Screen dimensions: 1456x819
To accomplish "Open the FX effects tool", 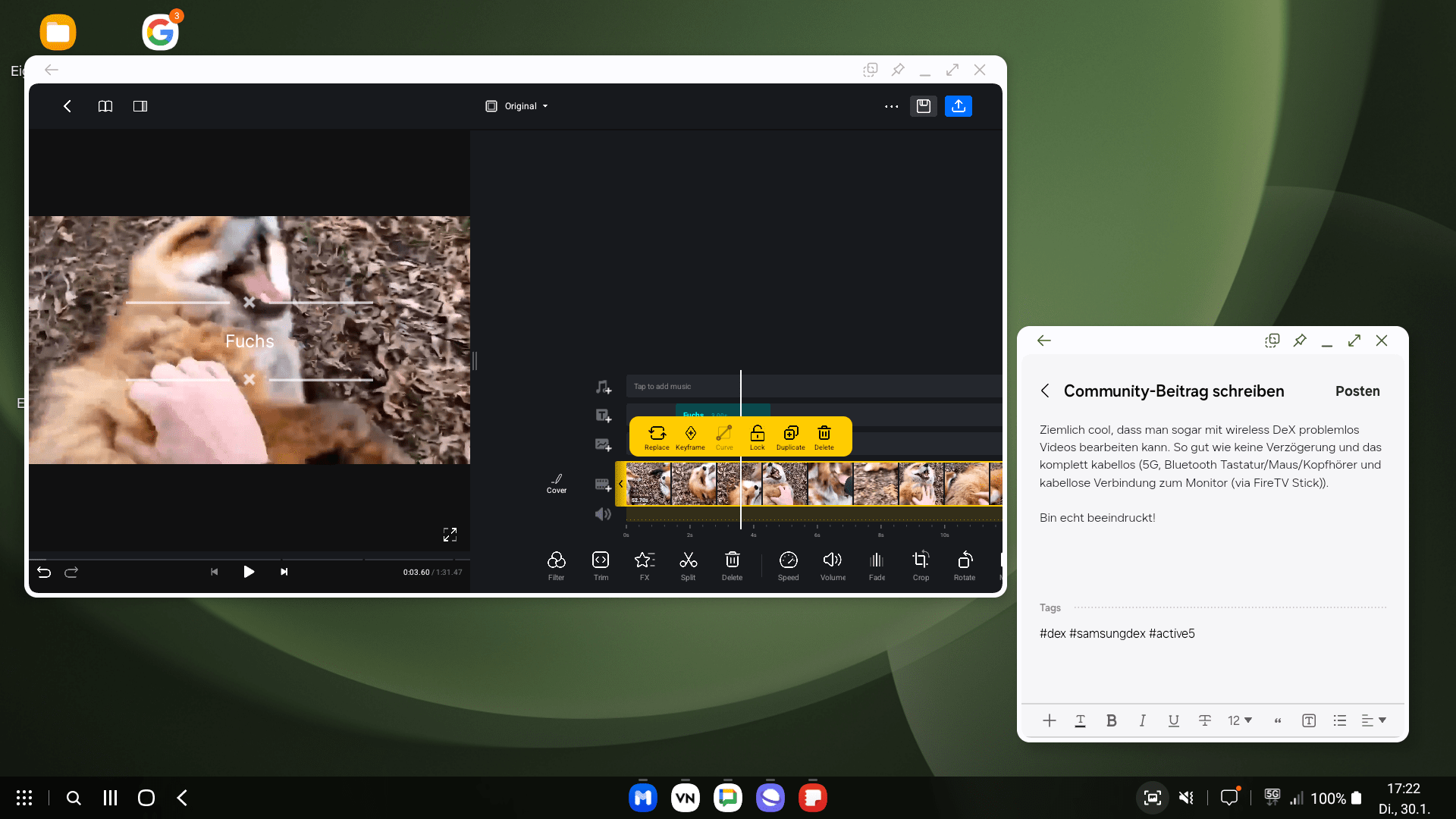I will click(645, 566).
